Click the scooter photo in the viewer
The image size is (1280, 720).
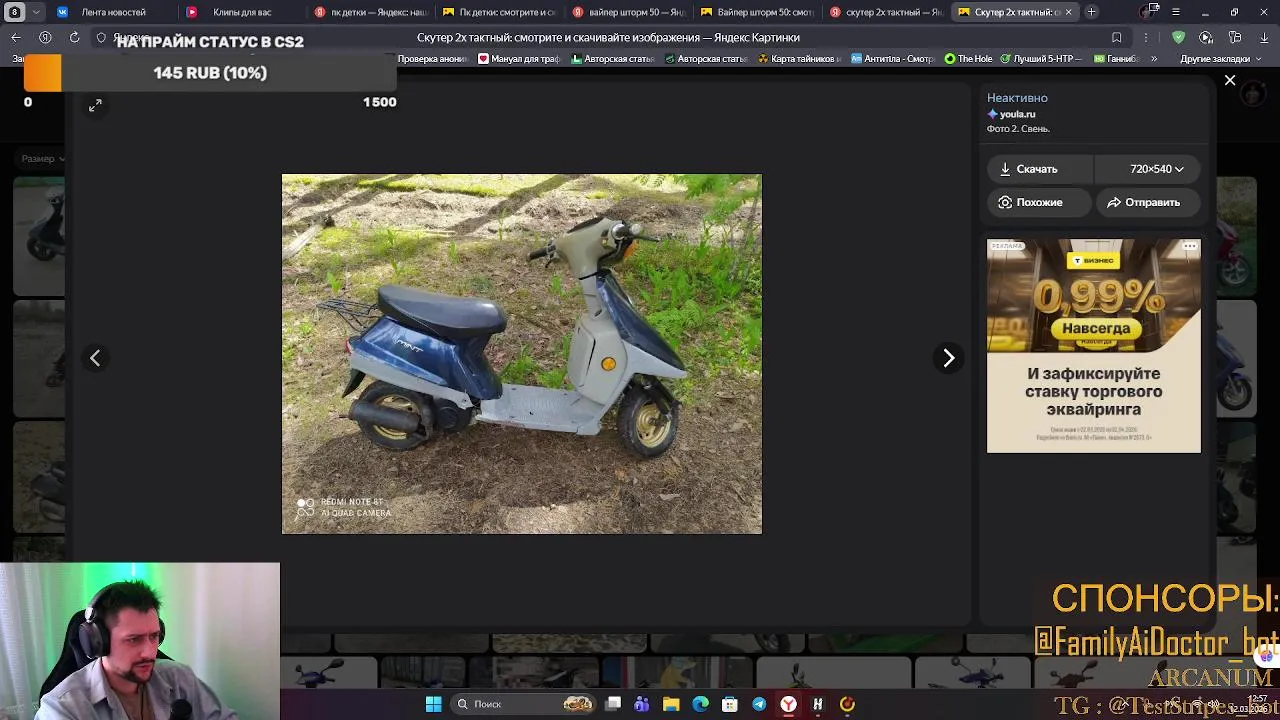pos(521,354)
